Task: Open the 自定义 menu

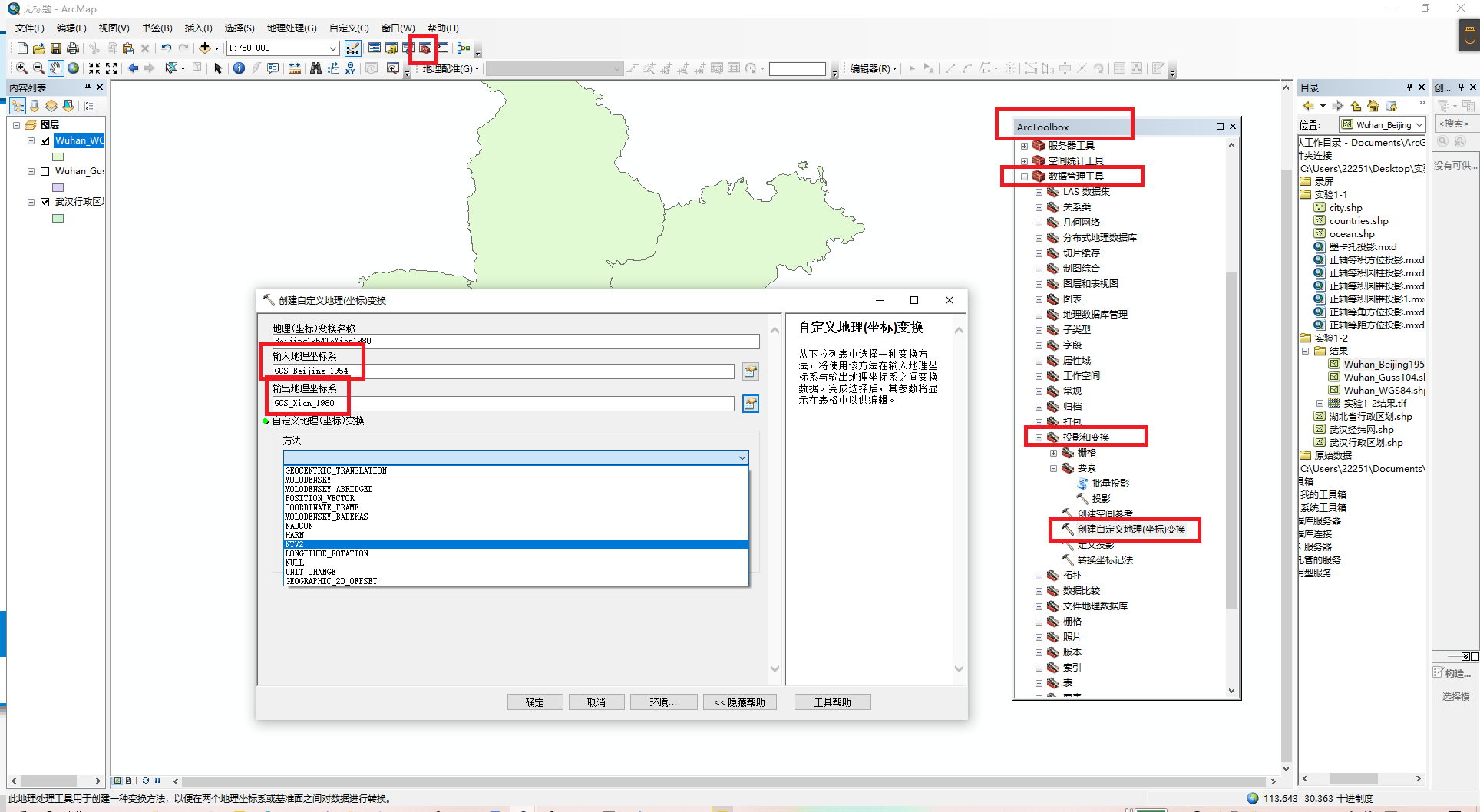Action: pyautogui.click(x=349, y=28)
